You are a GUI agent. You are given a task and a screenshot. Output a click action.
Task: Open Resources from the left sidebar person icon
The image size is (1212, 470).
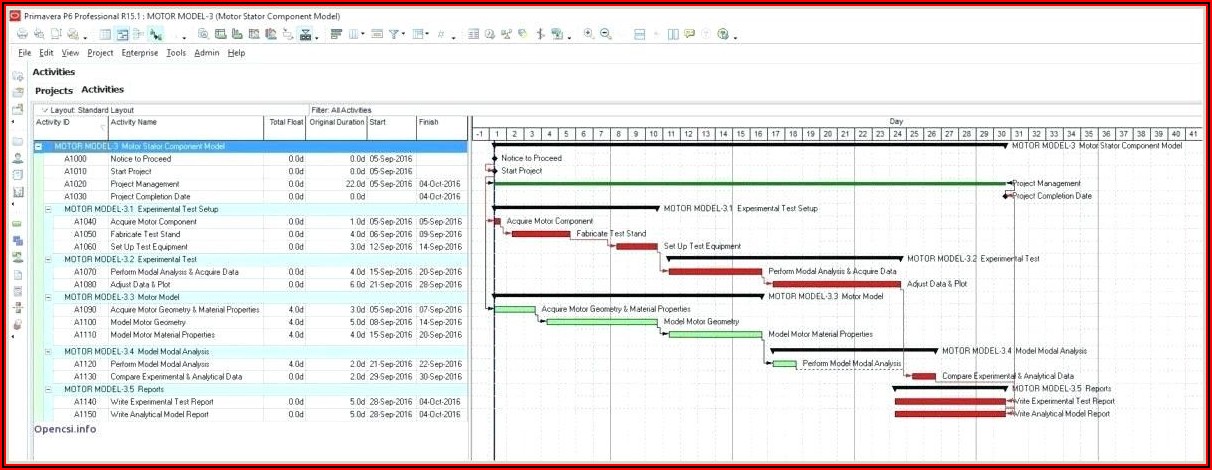tap(17, 158)
